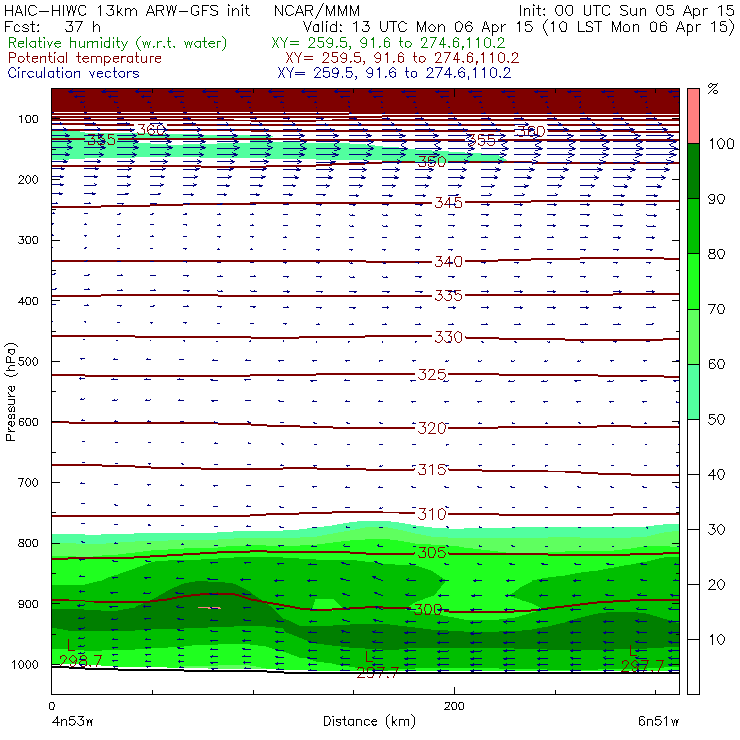Click the pink above-100% colorbar segment
Image resolution: width=740 pixels, height=740 pixels.
pos(693,116)
